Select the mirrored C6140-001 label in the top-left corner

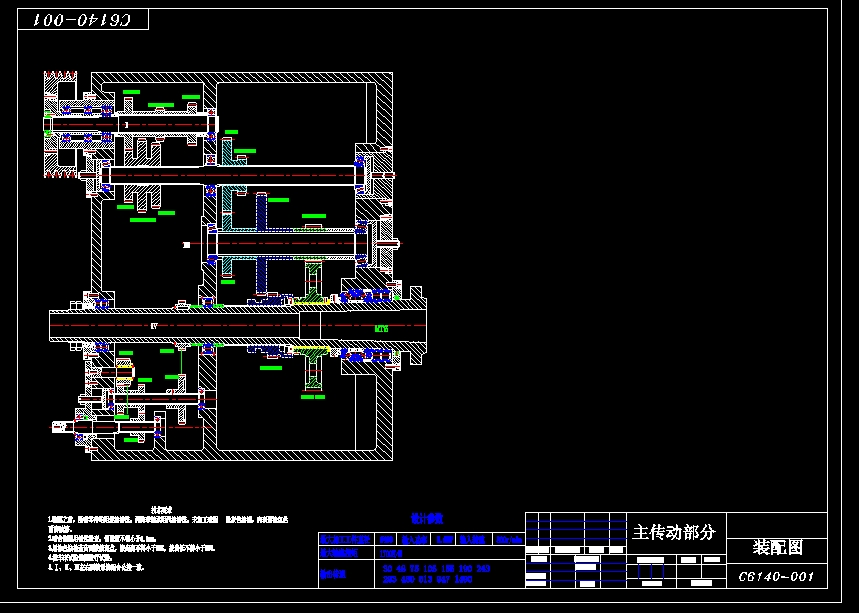pyautogui.click(x=82, y=20)
